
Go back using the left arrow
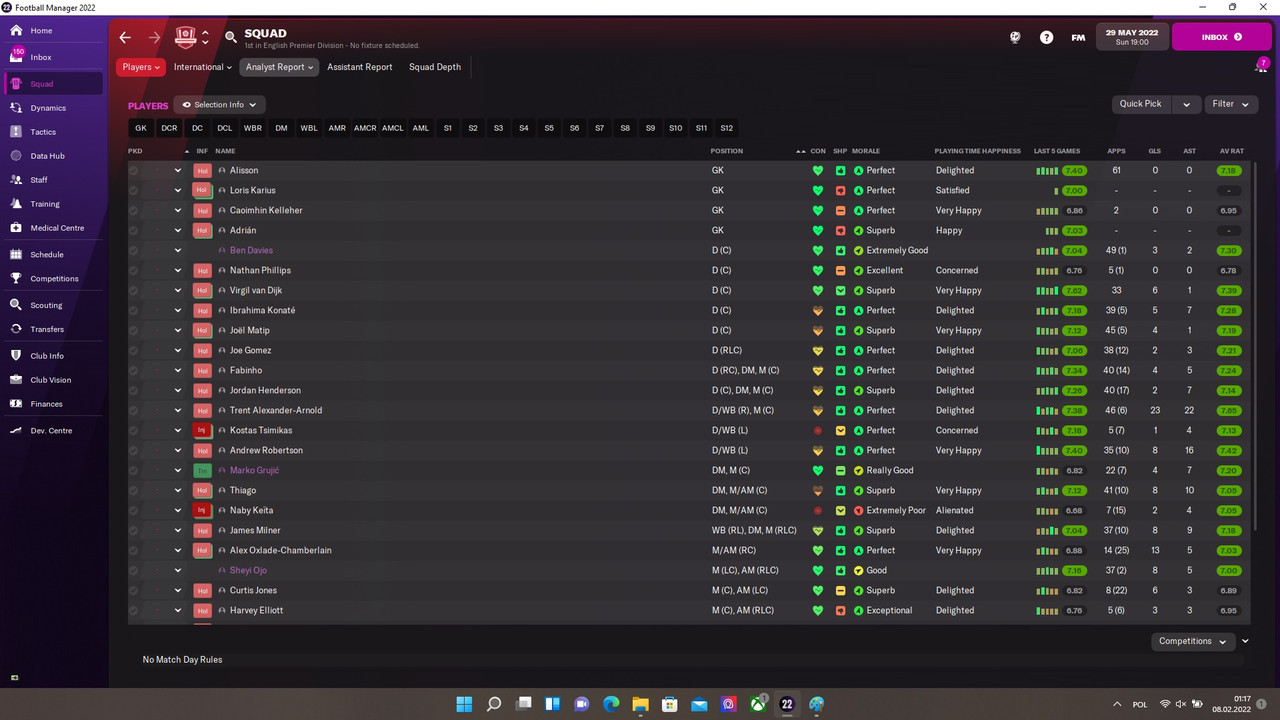[125, 37]
